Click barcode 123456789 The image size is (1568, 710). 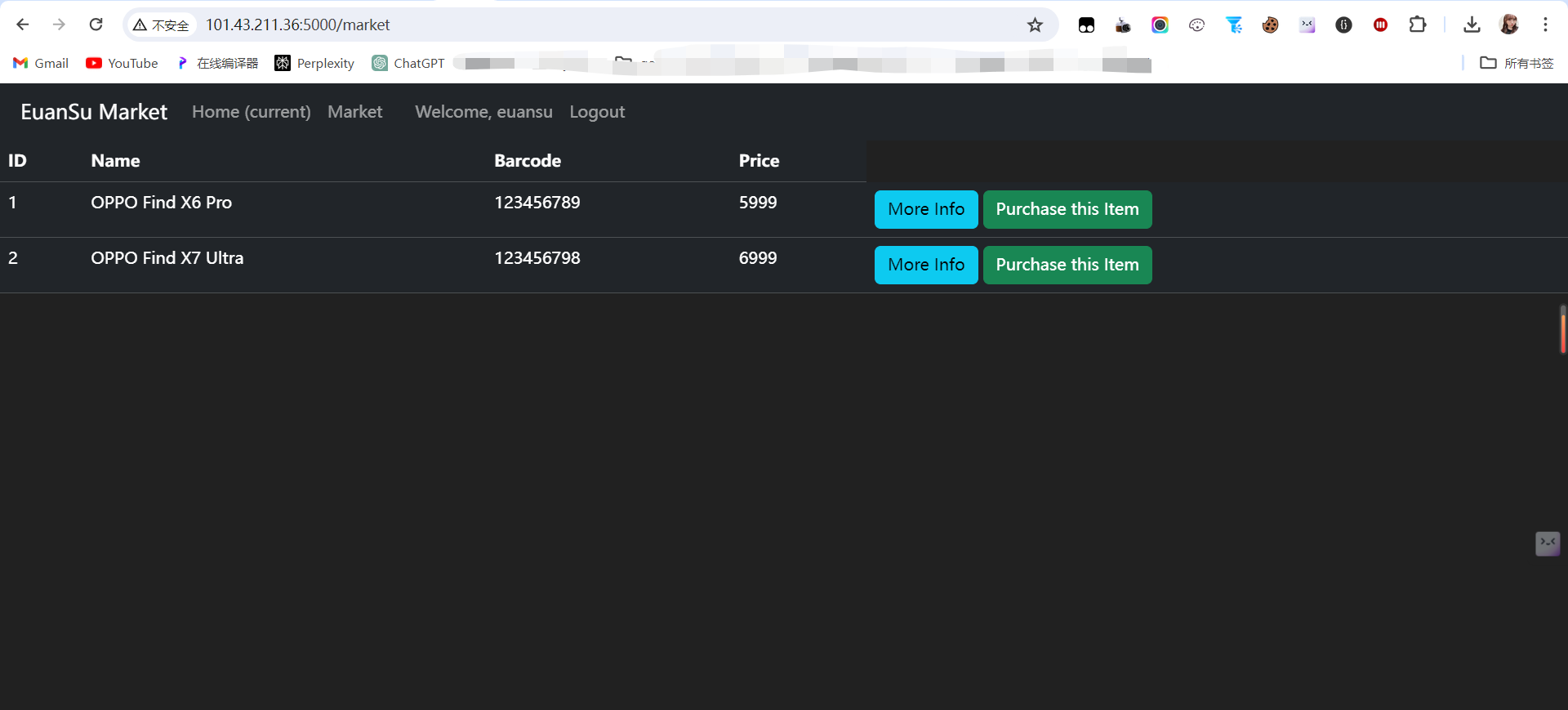pos(537,203)
